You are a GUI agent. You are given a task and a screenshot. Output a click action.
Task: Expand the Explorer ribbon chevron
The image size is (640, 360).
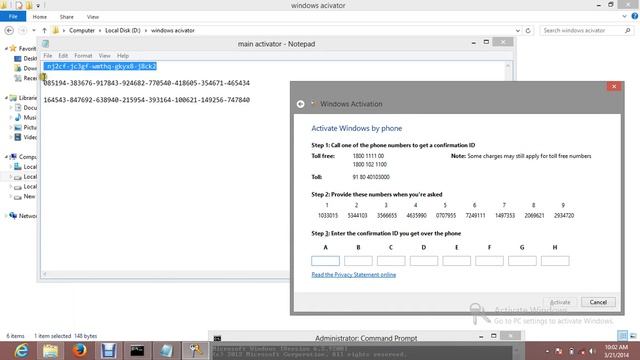coord(624,17)
